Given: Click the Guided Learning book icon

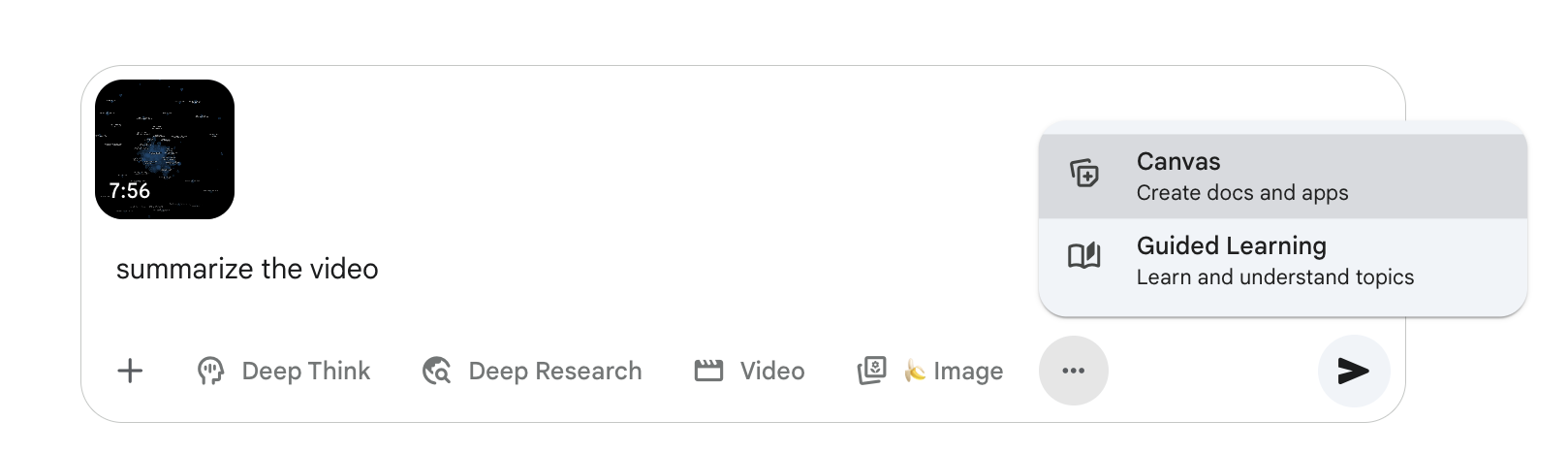Looking at the screenshot, I should coord(1084,256).
